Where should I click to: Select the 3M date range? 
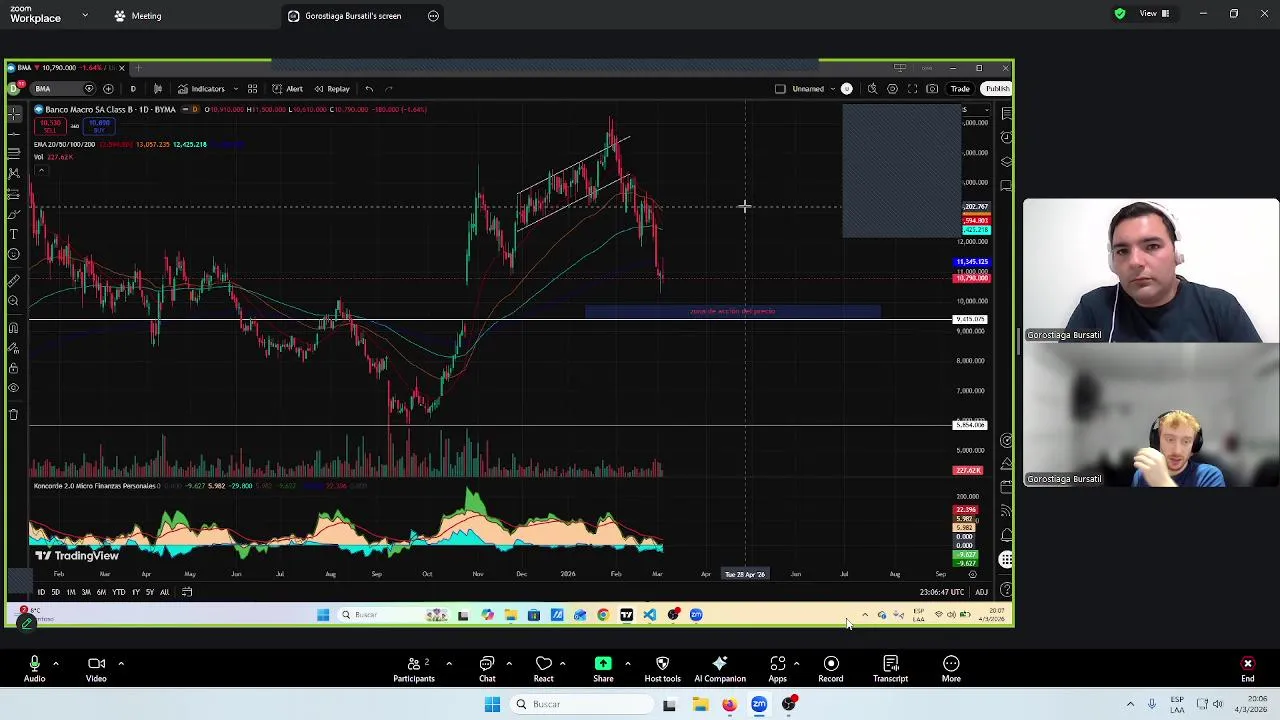coord(86,592)
